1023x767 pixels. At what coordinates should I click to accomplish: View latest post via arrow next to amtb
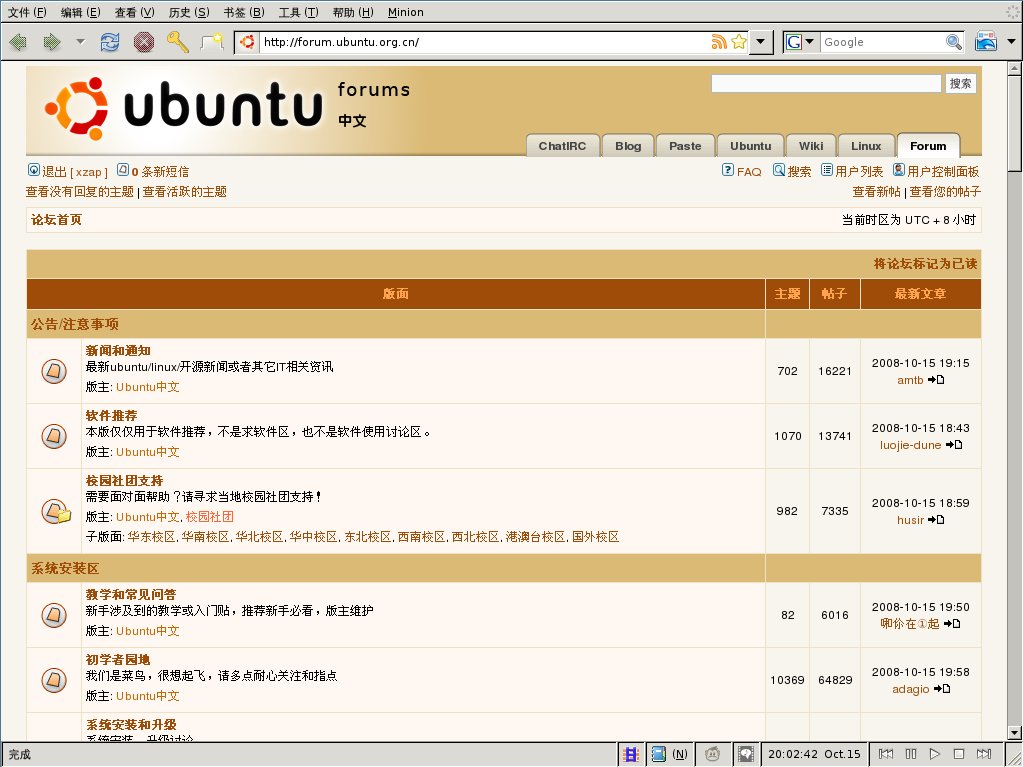click(x=936, y=380)
